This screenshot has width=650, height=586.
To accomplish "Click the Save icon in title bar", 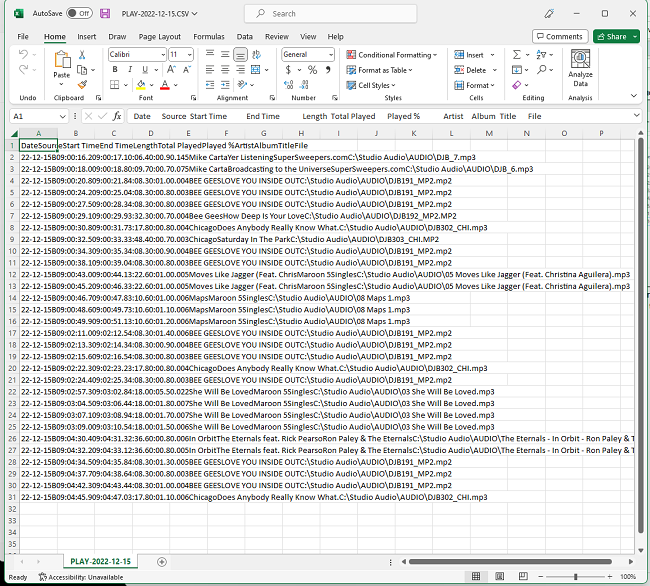I will click(x=105, y=14).
